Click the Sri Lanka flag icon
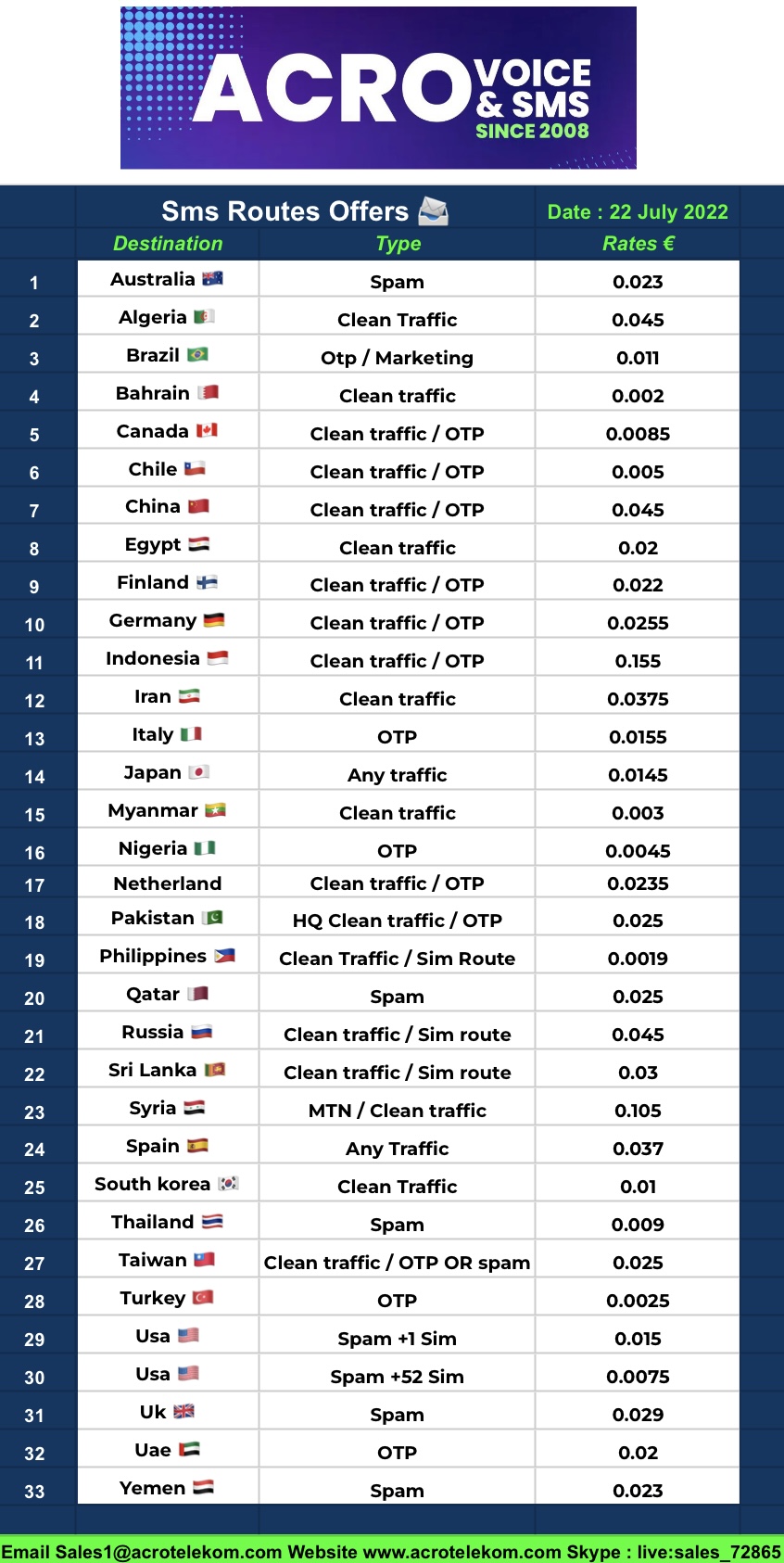The image size is (784, 1563). pos(215,1069)
